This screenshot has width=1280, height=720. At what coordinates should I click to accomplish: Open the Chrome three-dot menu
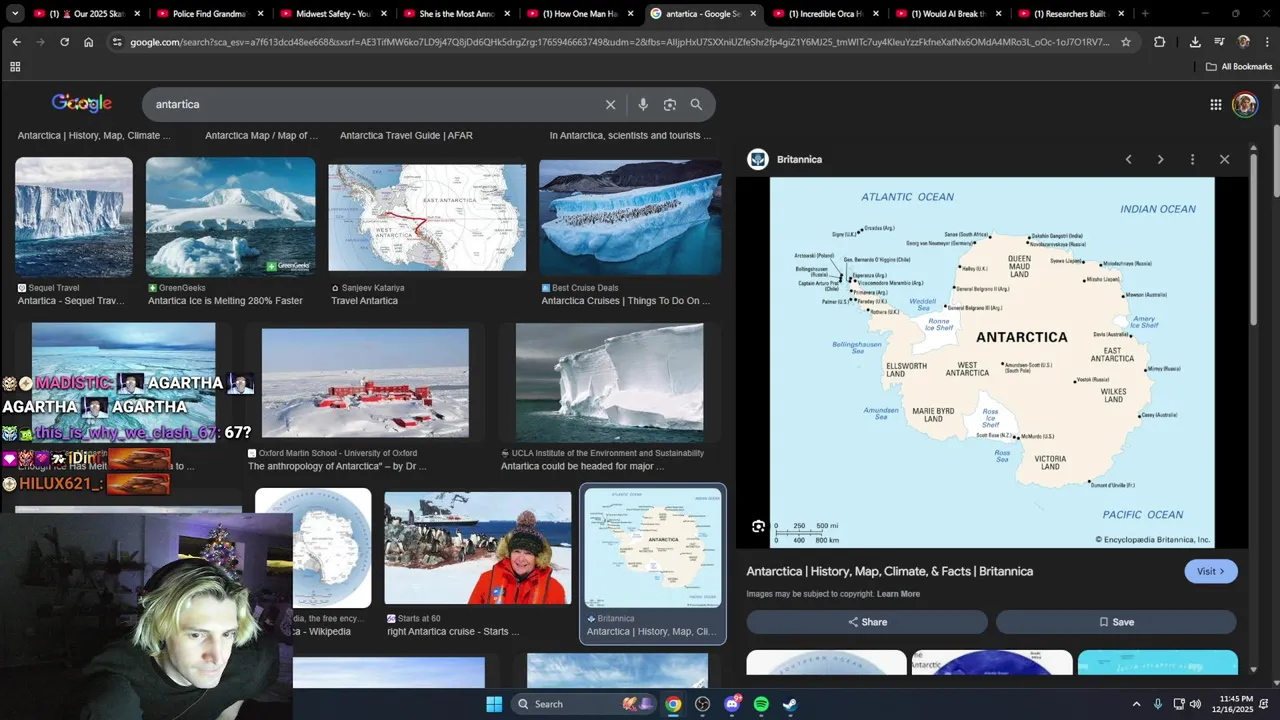coord(1266,42)
